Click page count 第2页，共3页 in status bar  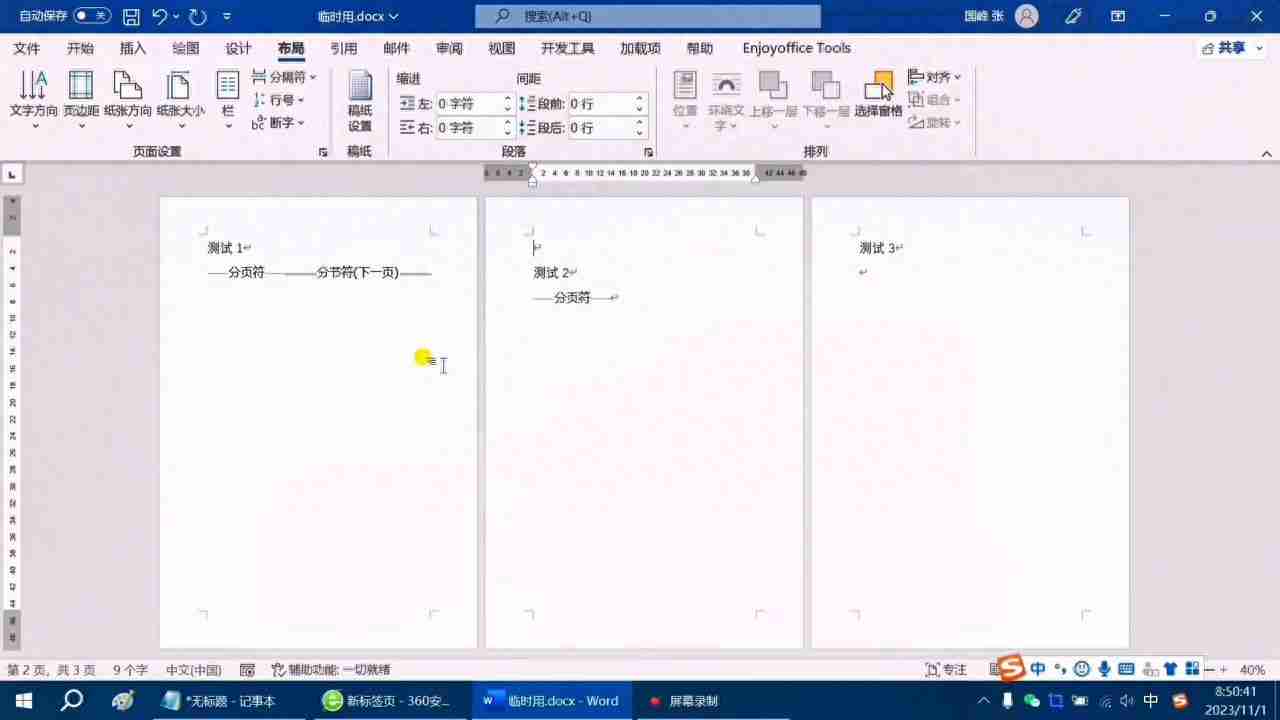pyautogui.click(x=51, y=670)
